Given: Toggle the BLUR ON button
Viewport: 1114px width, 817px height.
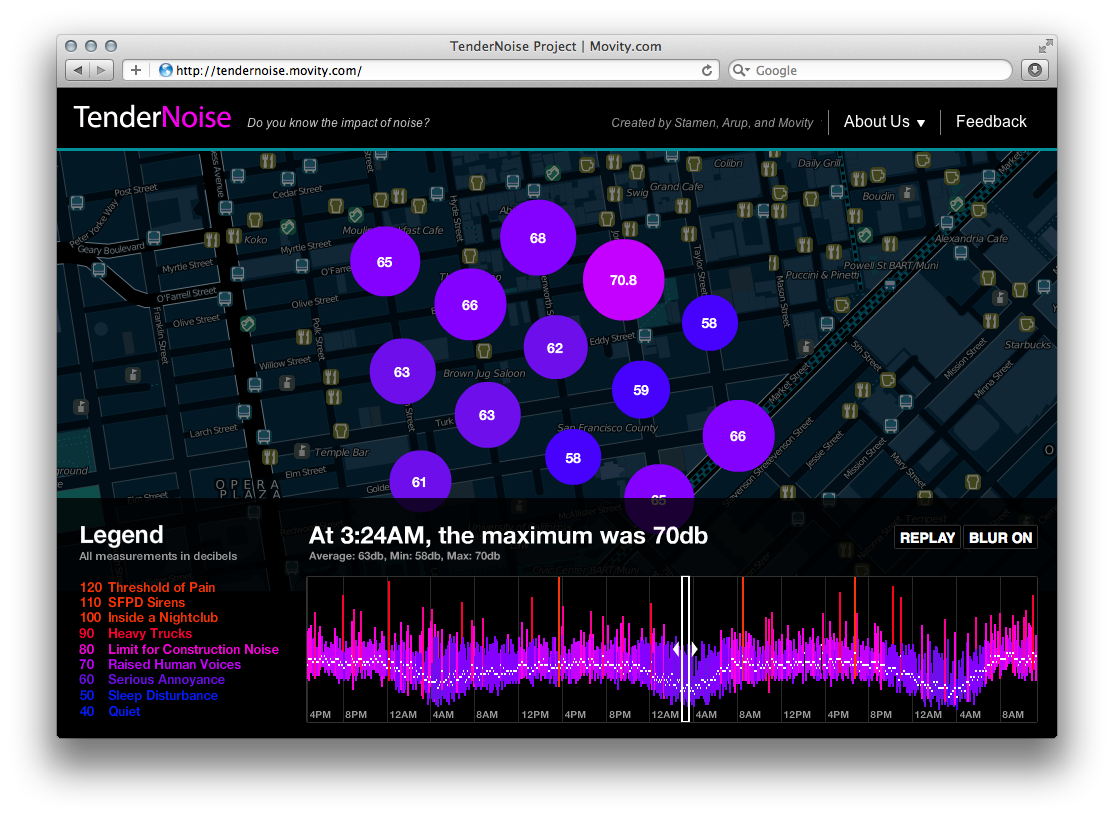Looking at the screenshot, I should coord(1000,538).
